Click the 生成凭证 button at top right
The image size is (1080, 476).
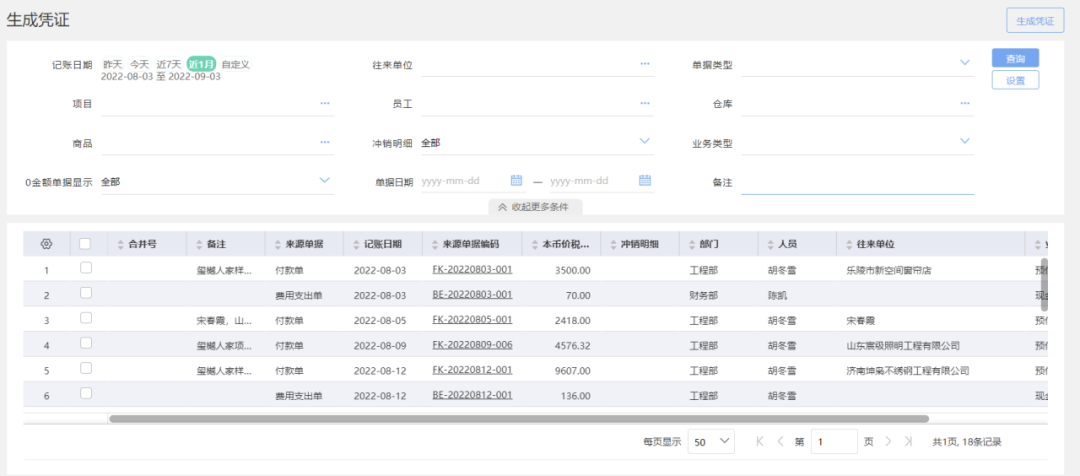point(1035,21)
